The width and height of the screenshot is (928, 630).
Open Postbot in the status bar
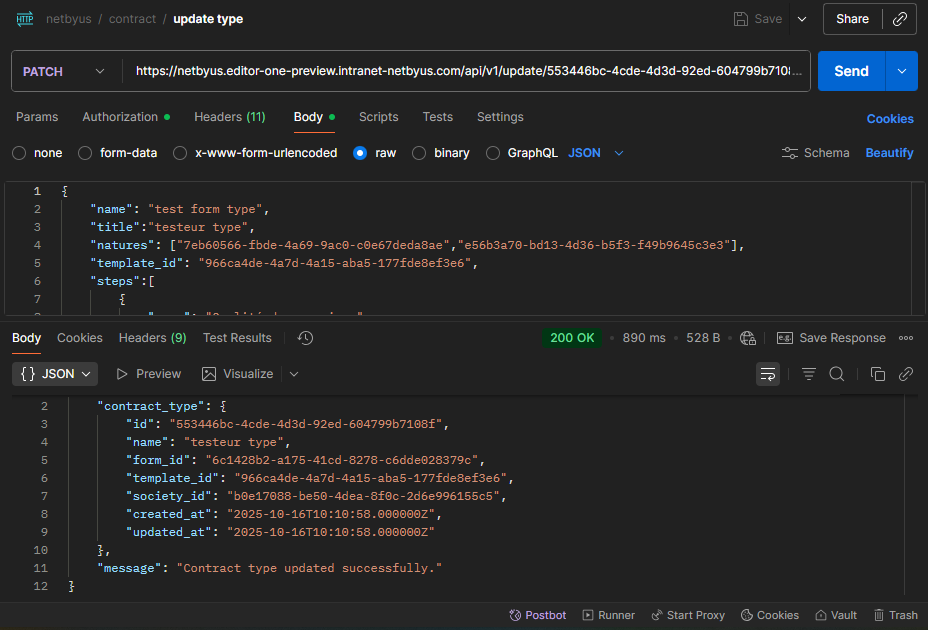537,615
